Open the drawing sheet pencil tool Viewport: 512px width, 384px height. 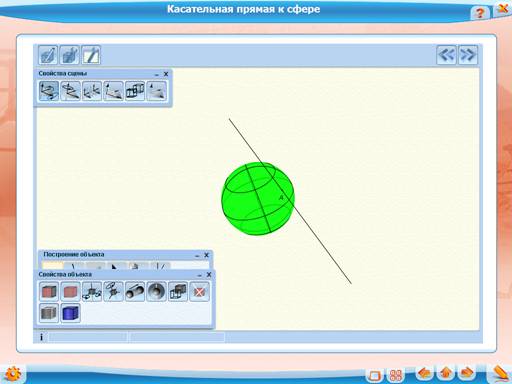[x=91, y=55]
